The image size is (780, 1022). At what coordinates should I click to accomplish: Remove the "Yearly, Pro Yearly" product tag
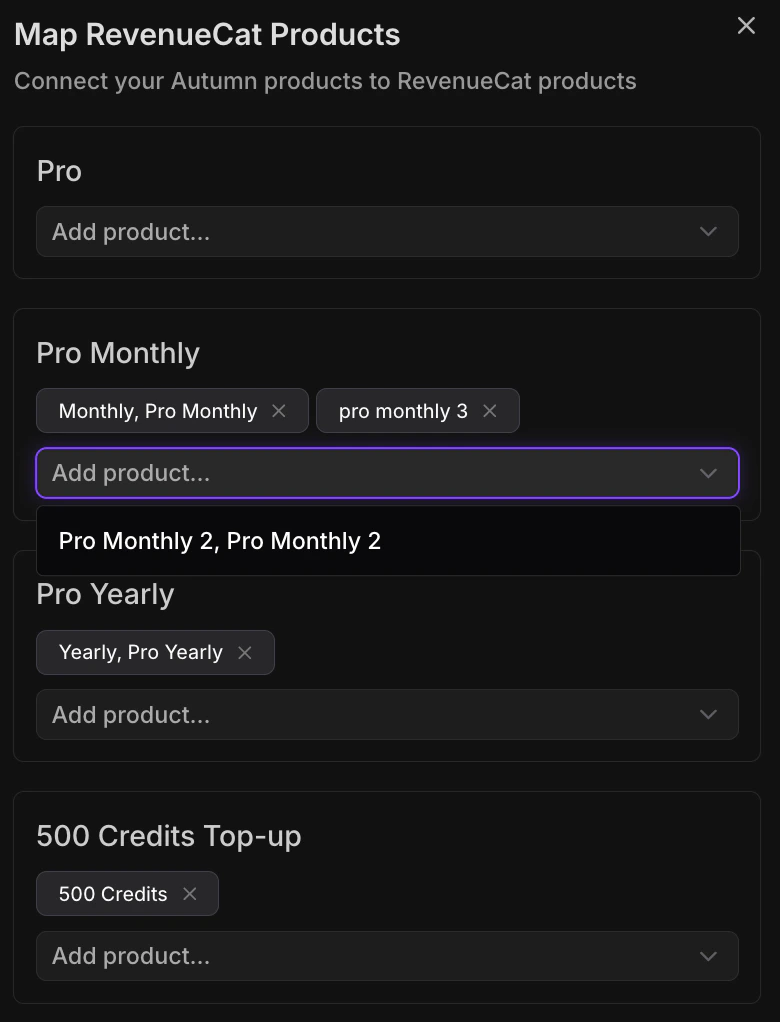pos(245,652)
